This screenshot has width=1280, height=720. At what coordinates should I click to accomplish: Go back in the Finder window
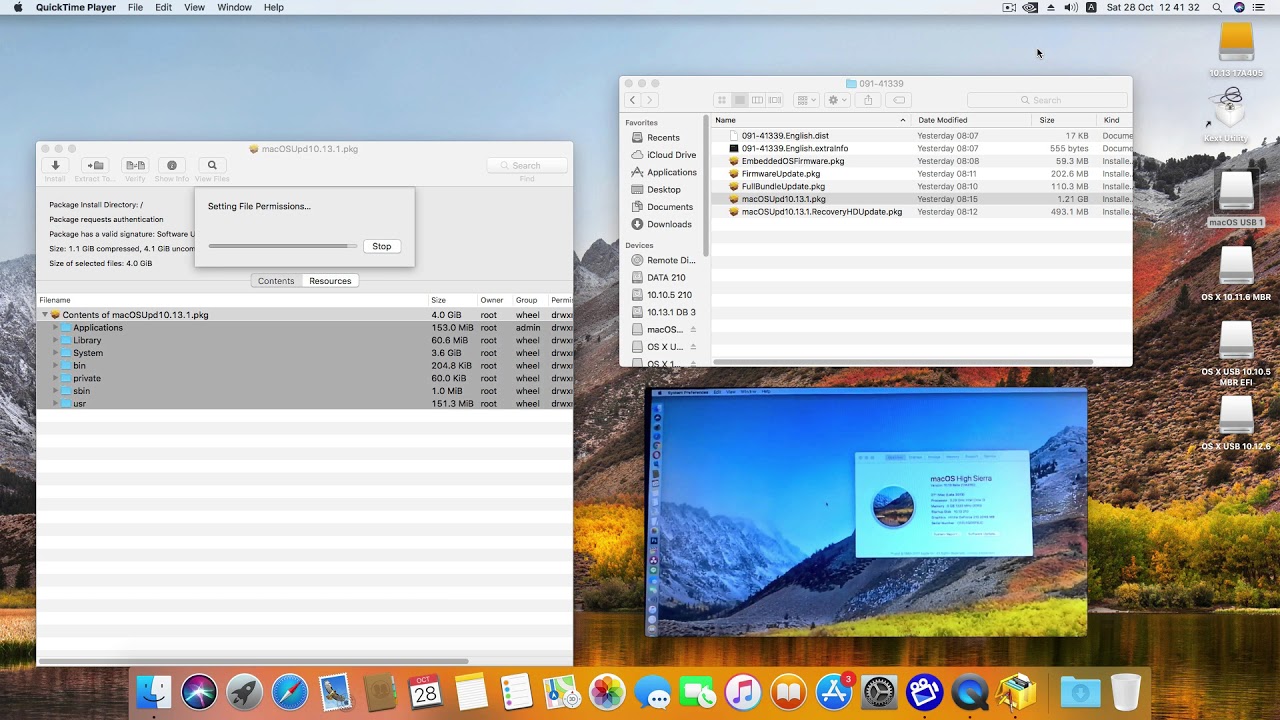point(633,100)
